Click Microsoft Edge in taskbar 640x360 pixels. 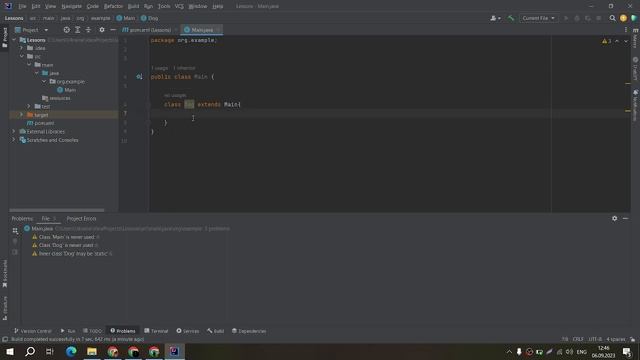71,351
